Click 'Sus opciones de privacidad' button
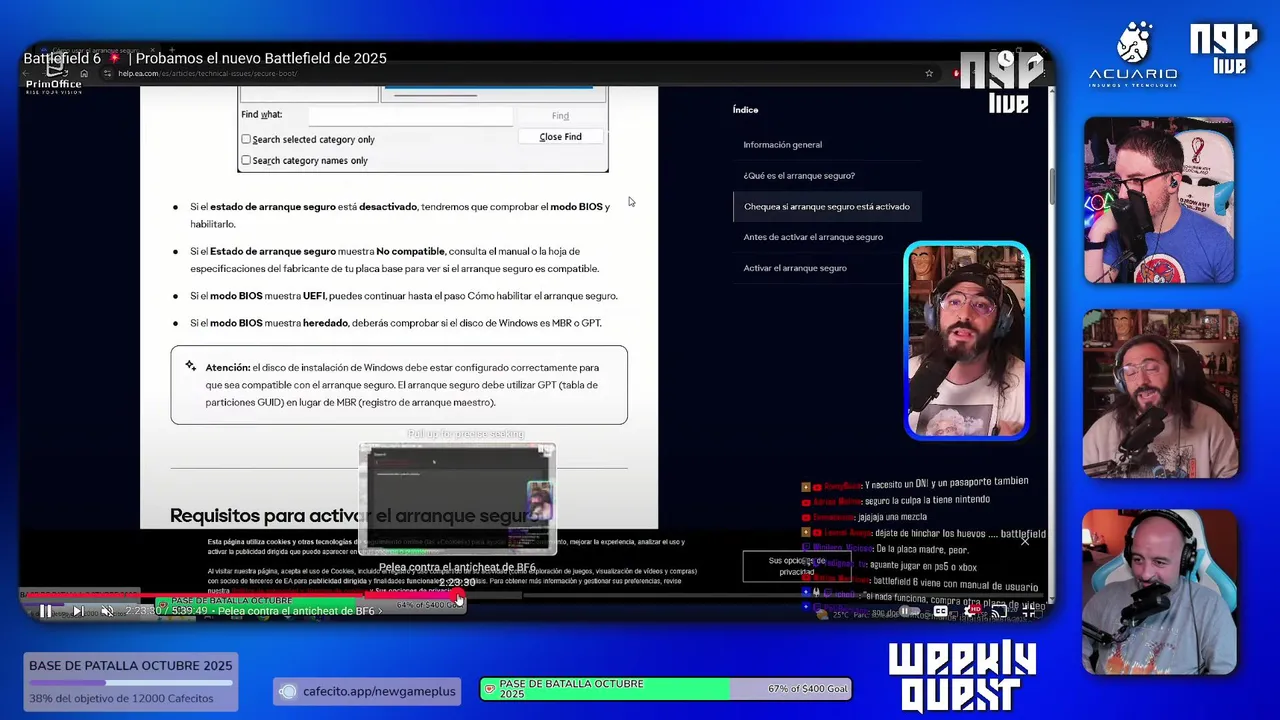The height and width of the screenshot is (720, 1280). [797, 566]
